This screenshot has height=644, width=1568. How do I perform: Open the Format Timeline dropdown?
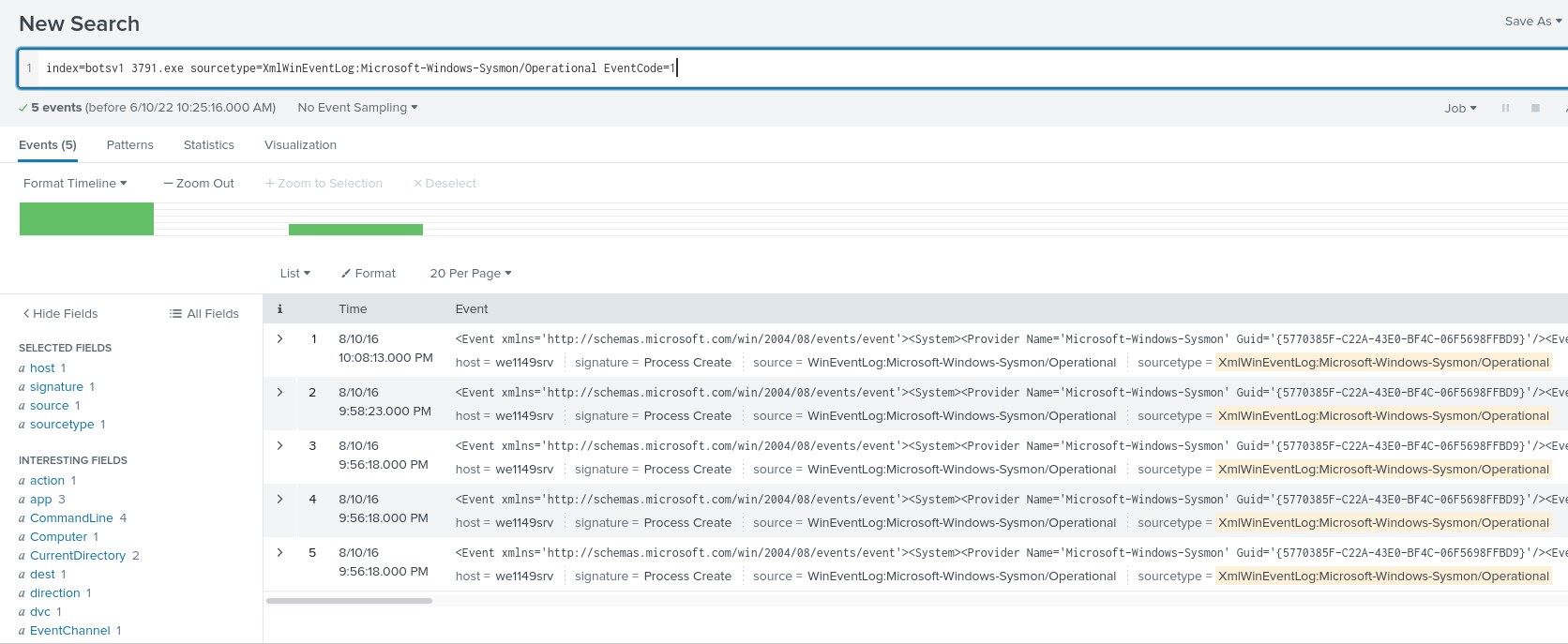click(x=75, y=183)
